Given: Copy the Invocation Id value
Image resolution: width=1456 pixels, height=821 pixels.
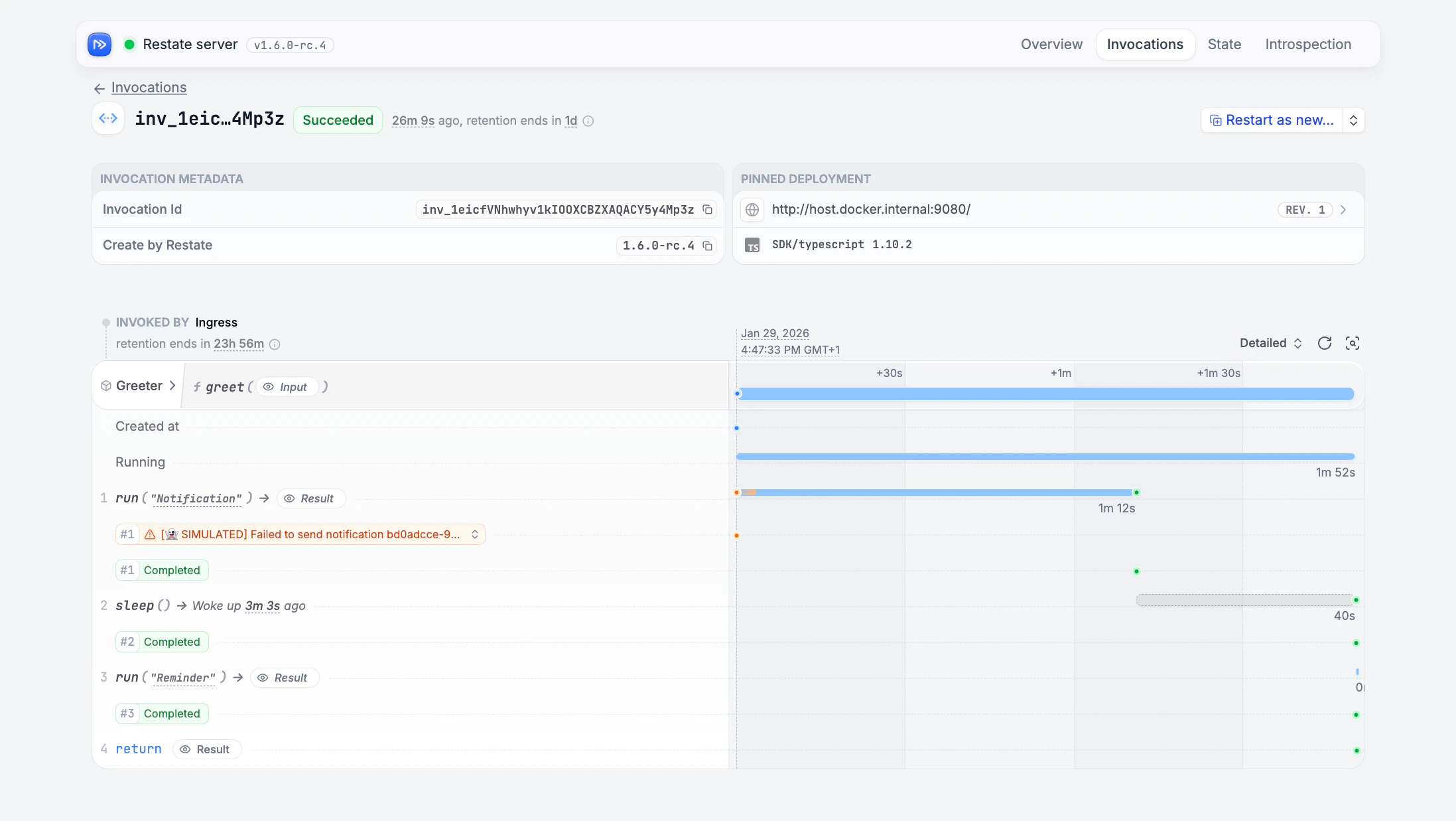Looking at the screenshot, I should coord(707,210).
